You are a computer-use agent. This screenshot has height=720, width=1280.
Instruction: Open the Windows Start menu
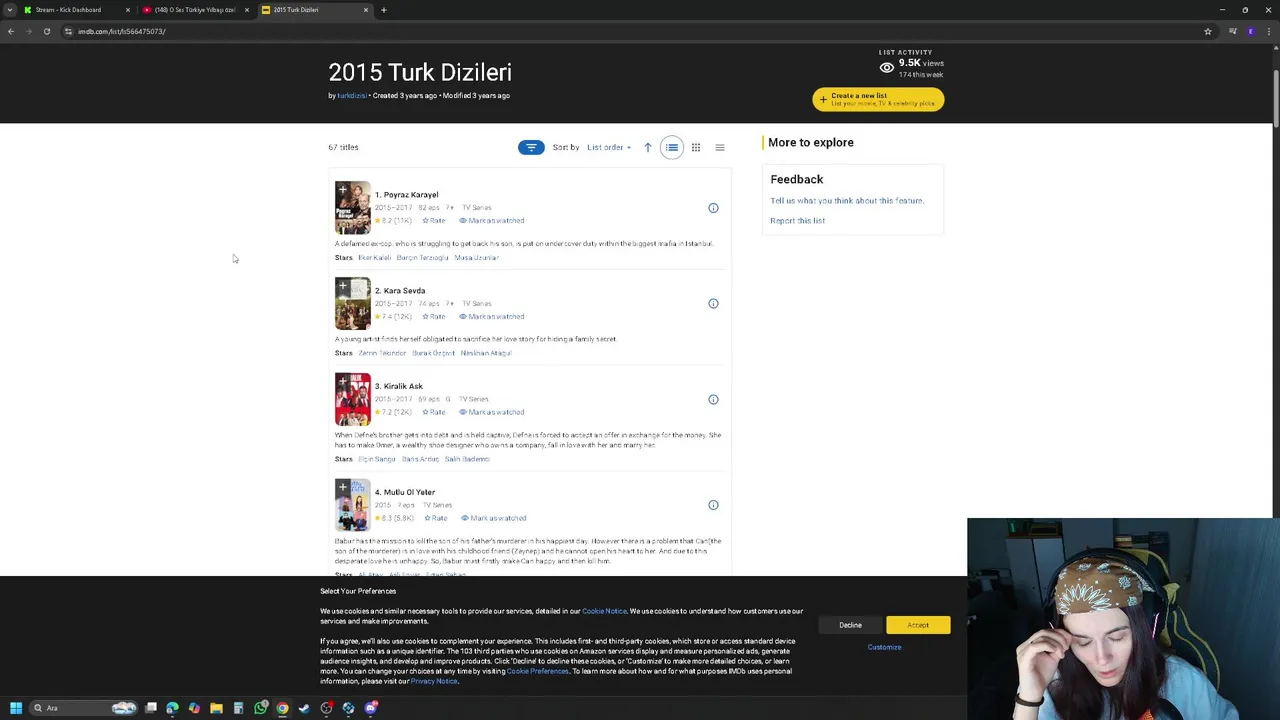tap(16, 708)
